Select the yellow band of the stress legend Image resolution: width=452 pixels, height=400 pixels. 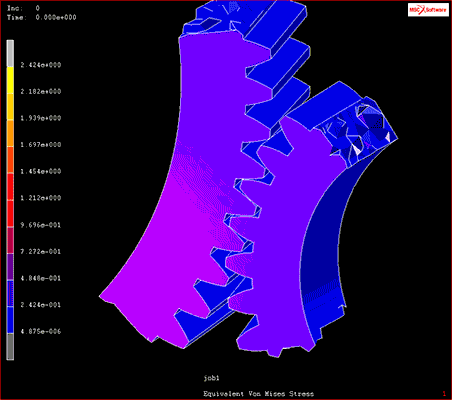pos(10,80)
